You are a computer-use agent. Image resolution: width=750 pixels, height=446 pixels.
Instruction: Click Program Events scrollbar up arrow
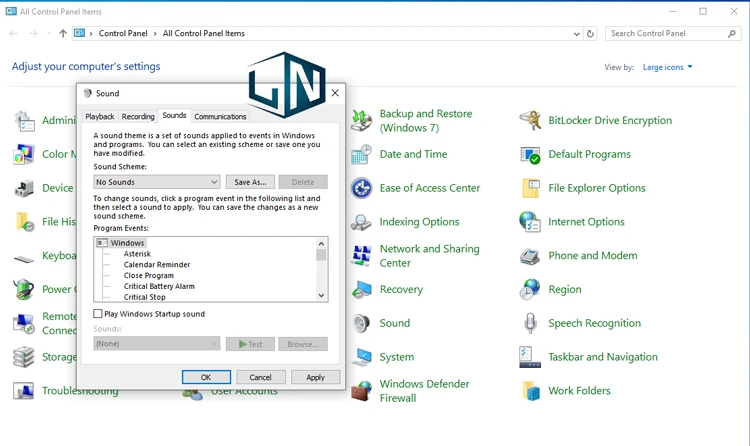click(321, 244)
